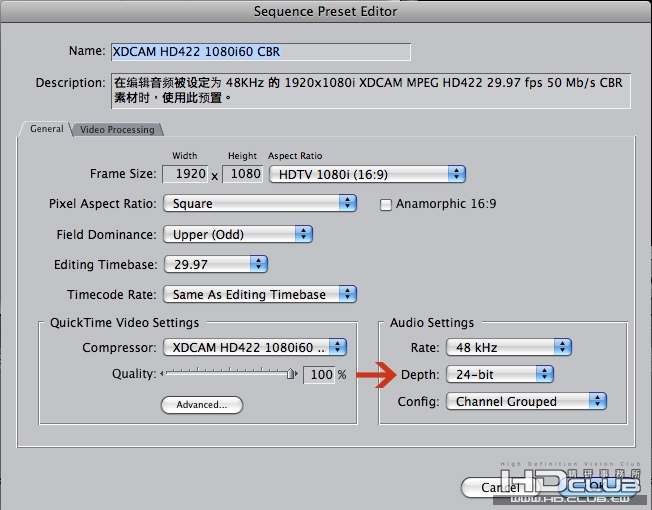Expand the Field Dominance Upper (Odd) menu
This screenshot has width=652, height=510.
(x=237, y=234)
